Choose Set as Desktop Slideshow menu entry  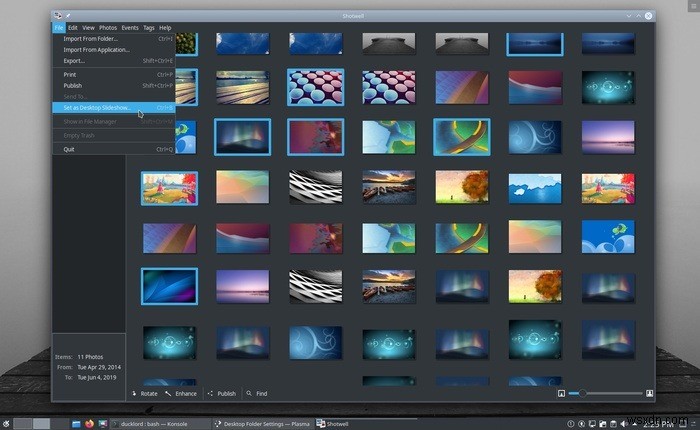point(96,107)
